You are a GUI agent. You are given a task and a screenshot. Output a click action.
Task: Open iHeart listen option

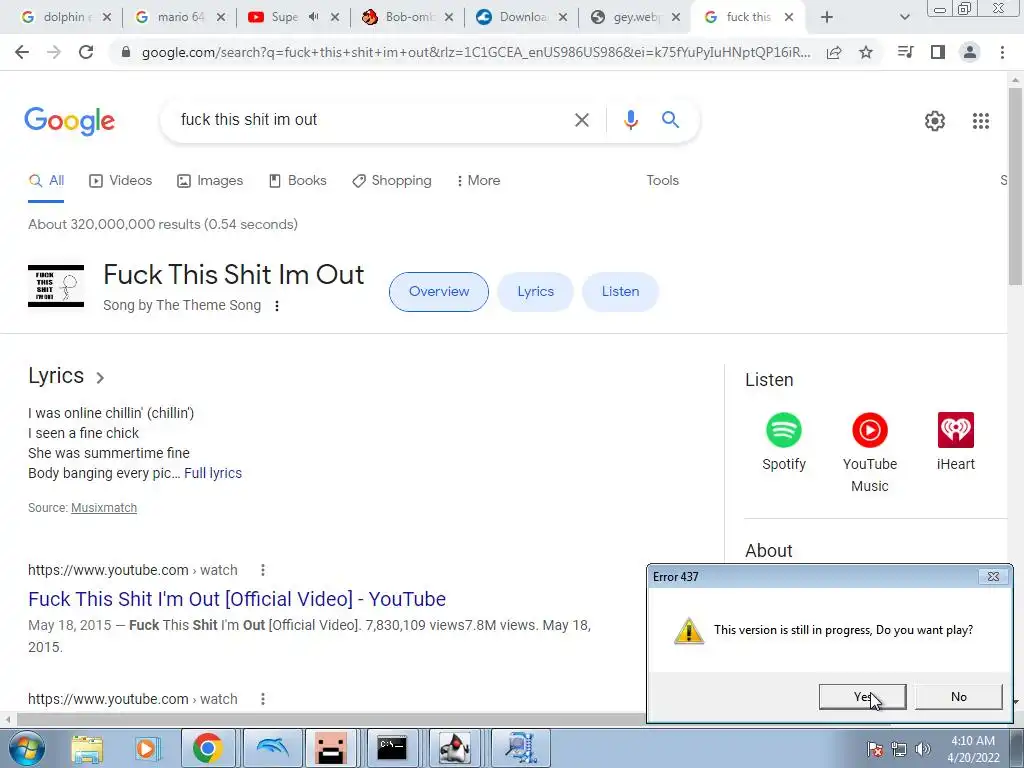click(955, 442)
